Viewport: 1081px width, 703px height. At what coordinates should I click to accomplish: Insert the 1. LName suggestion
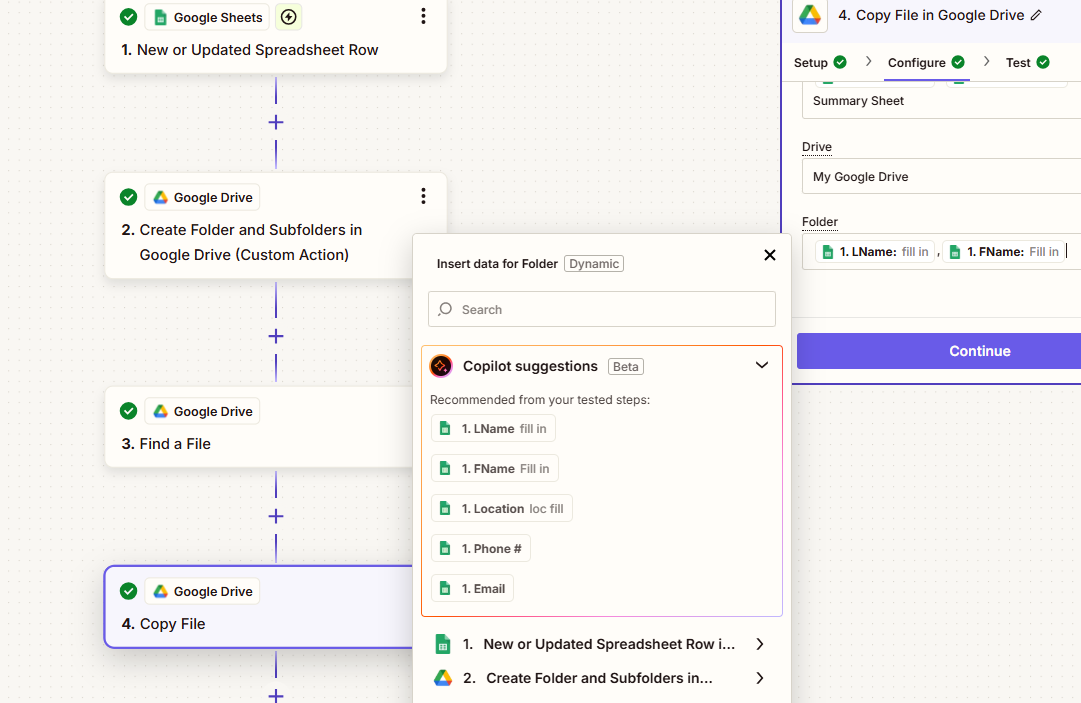(x=493, y=429)
